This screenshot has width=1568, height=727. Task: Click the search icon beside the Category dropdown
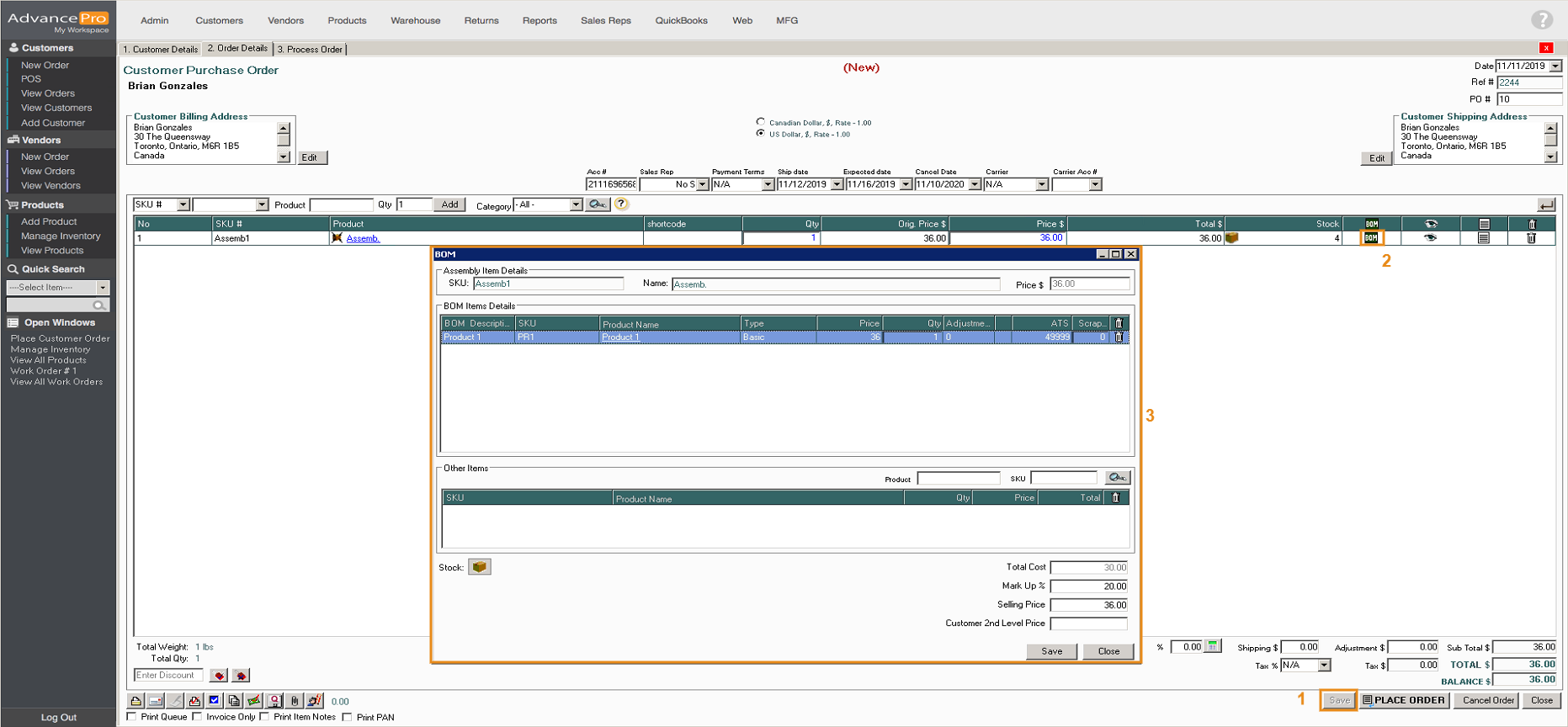(x=598, y=204)
